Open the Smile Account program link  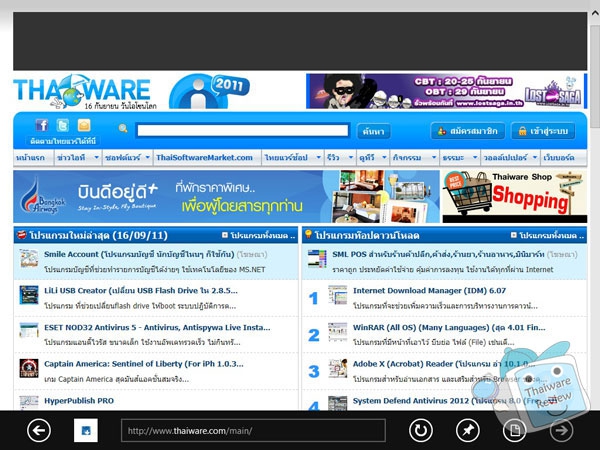coord(139,254)
